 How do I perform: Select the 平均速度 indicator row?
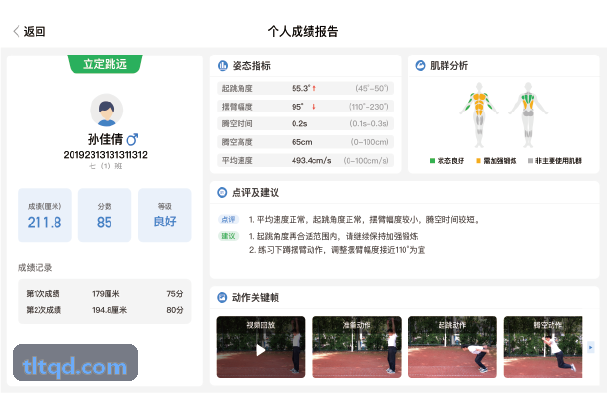pyautogui.click(x=305, y=160)
